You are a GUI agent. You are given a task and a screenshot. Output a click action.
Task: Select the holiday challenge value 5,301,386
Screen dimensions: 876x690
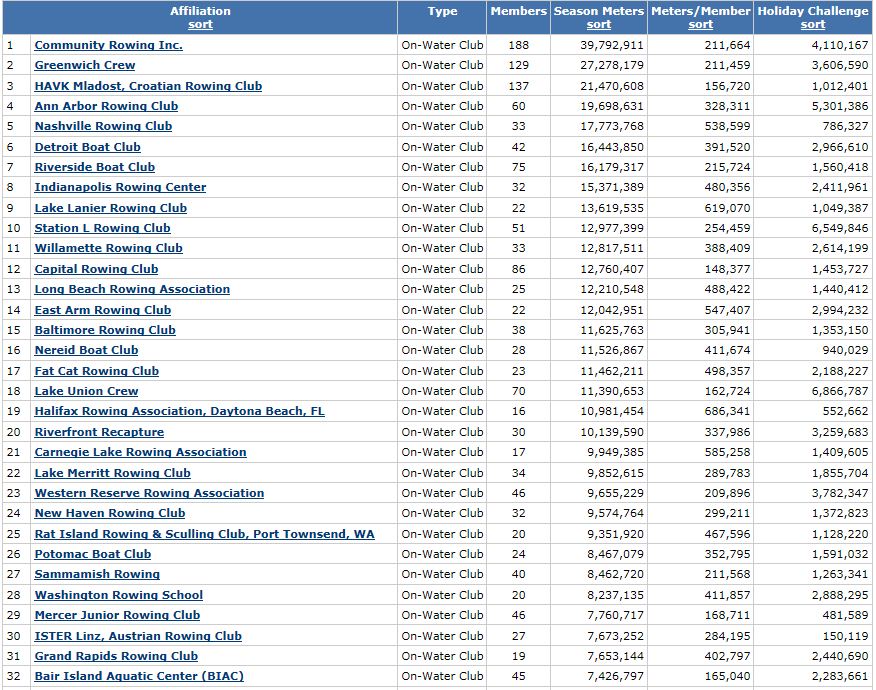840,106
